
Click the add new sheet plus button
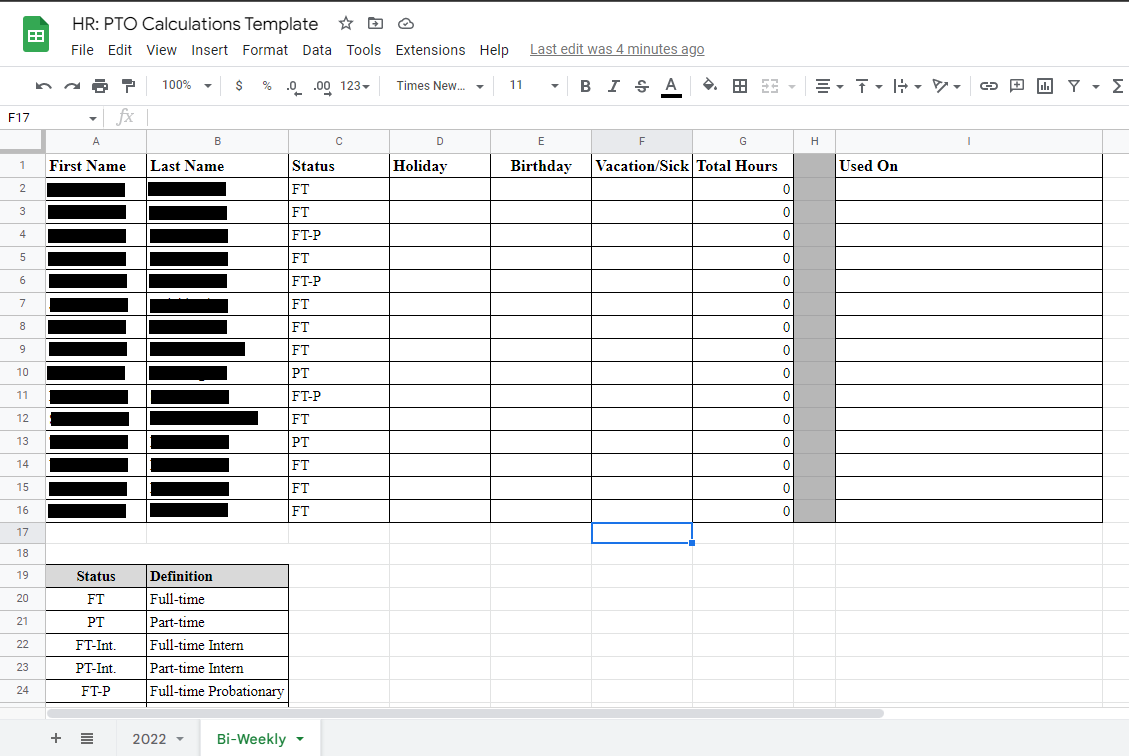(x=56, y=739)
